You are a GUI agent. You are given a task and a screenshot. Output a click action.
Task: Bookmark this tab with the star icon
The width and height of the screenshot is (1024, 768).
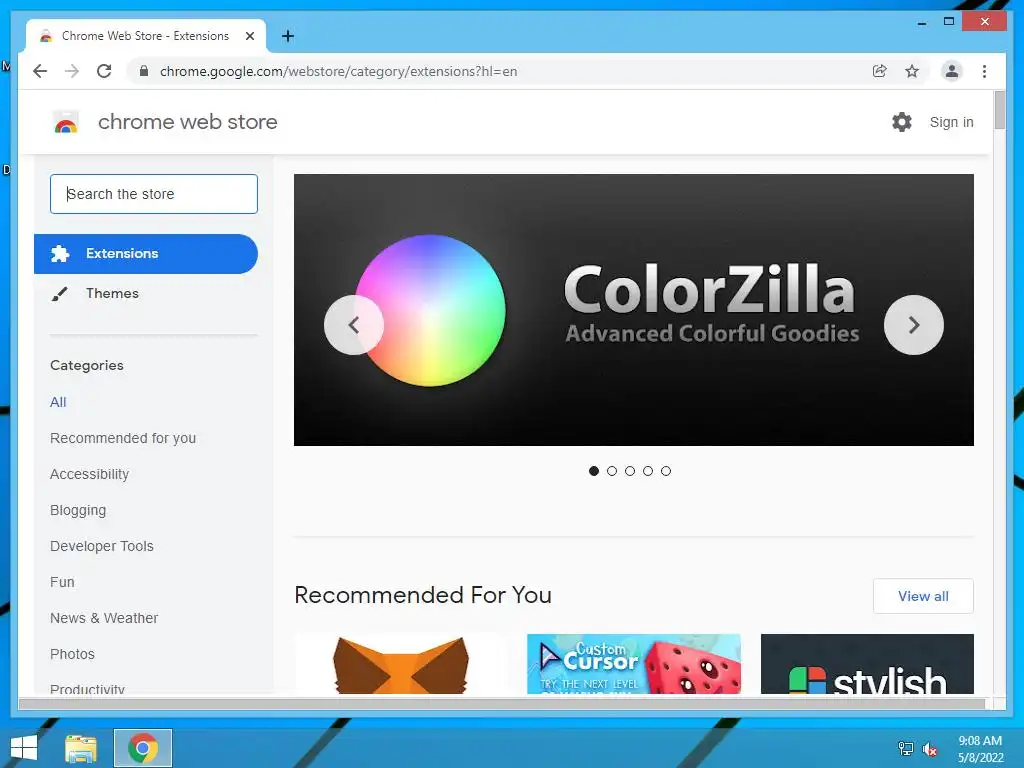912,71
